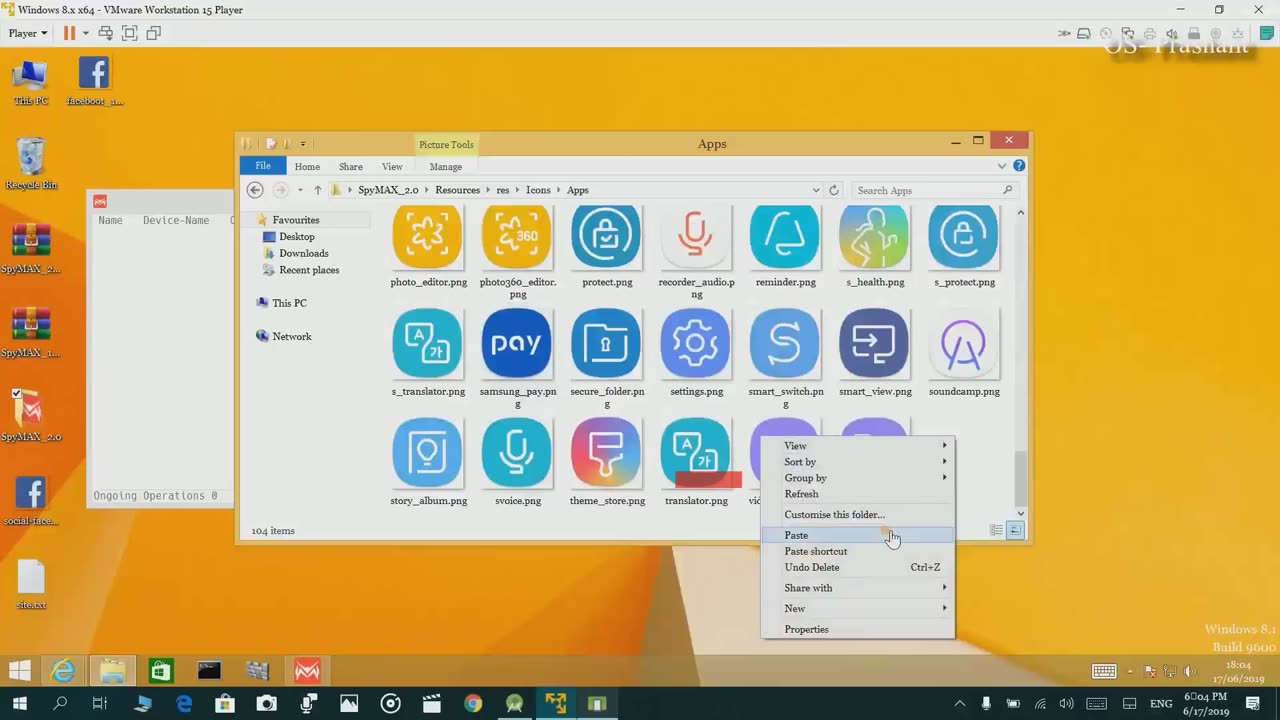Open the Manage picture tools tab
The image size is (1280, 720).
[x=446, y=167]
